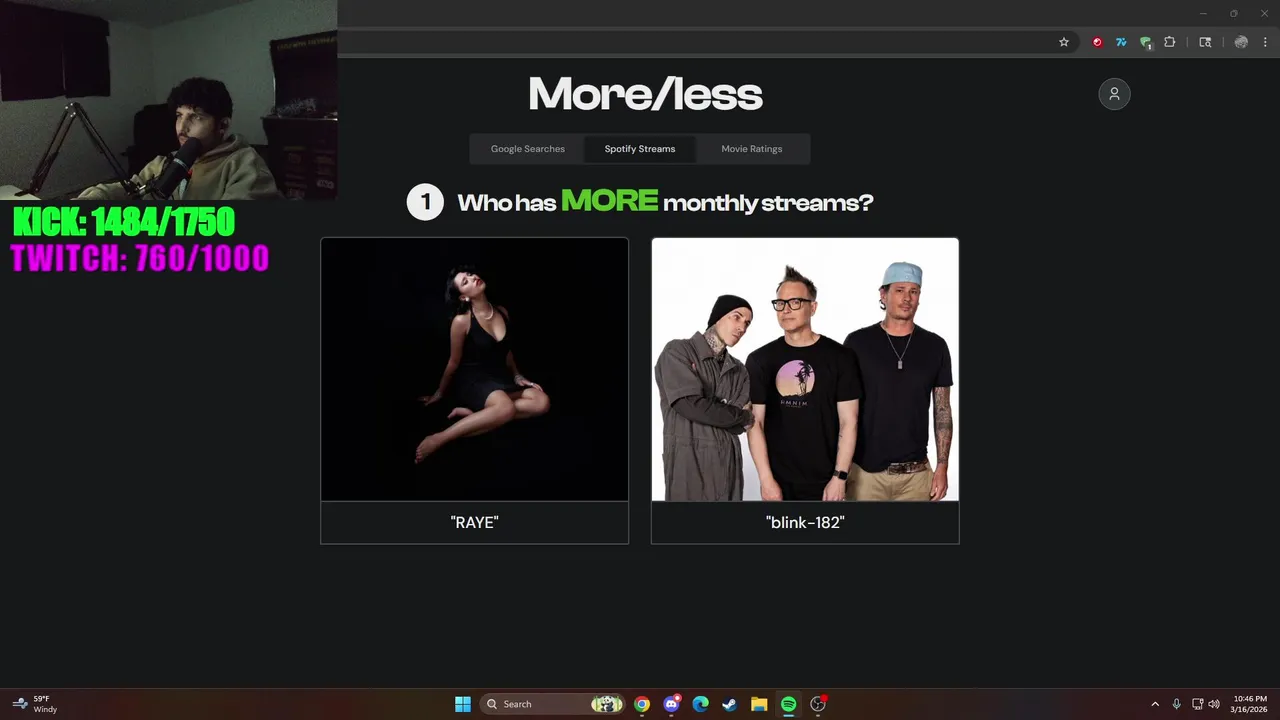Pick the "RAYE" answer label

tap(474, 522)
